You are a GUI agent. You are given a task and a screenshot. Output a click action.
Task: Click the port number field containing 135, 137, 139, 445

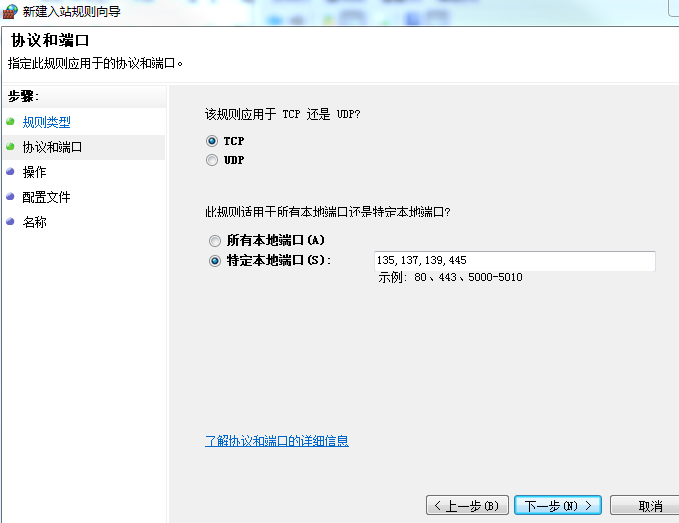[514, 261]
